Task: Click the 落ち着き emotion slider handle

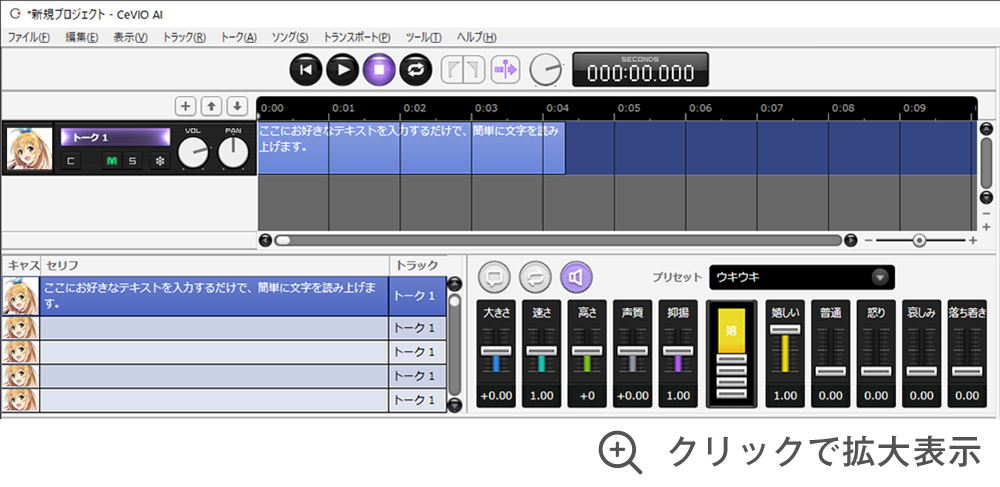Action: [x=967, y=372]
